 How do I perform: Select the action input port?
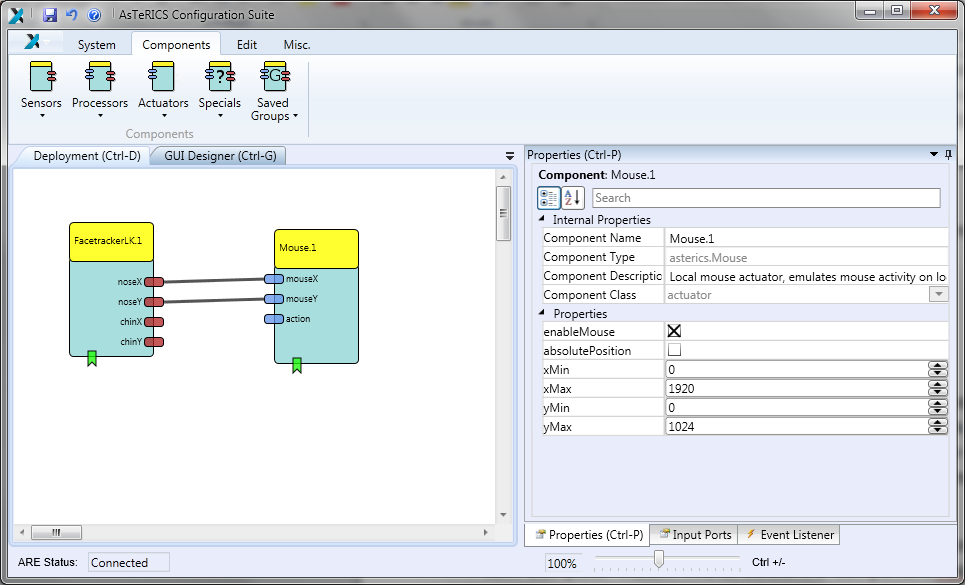pyautogui.click(x=274, y=319)
